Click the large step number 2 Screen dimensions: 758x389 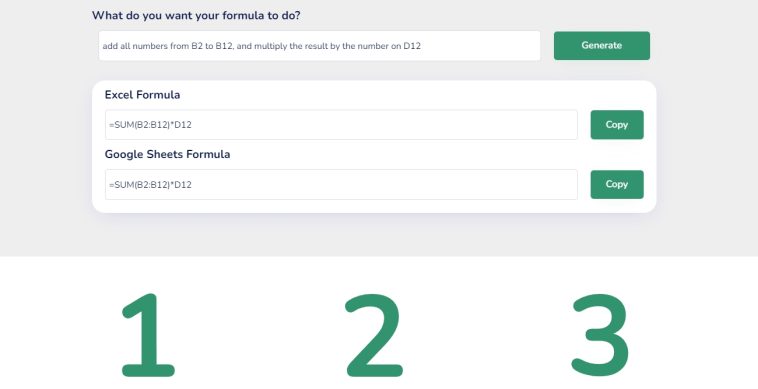pyautogui.click(x=374, y=335)
